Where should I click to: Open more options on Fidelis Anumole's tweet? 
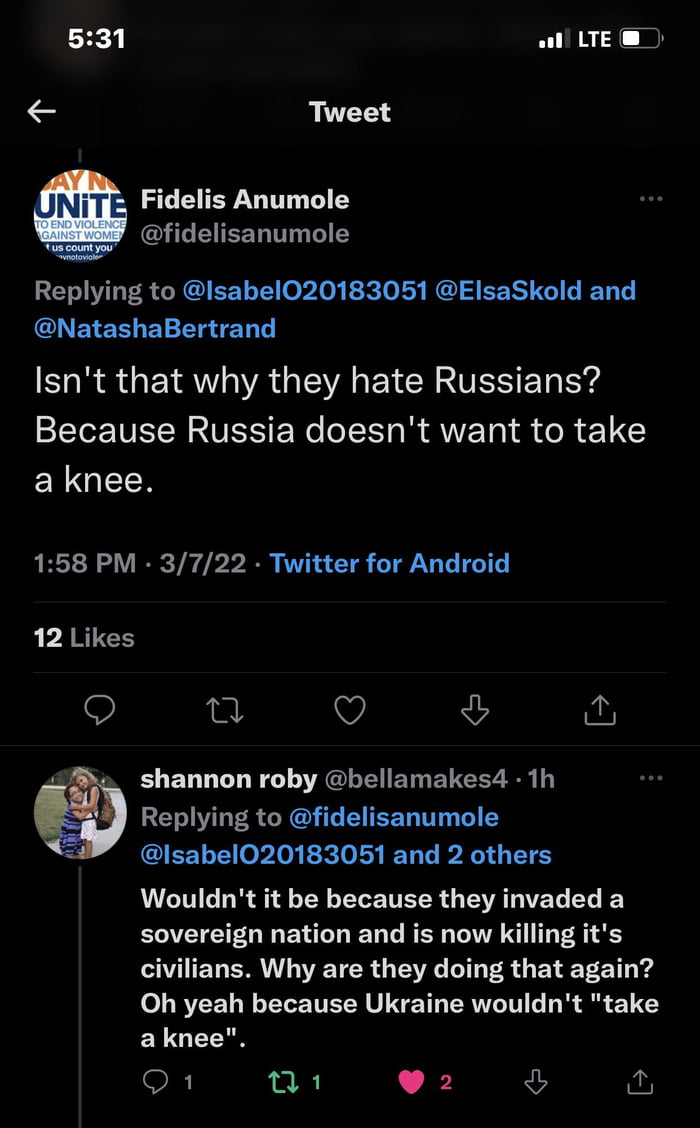(651, 199)
